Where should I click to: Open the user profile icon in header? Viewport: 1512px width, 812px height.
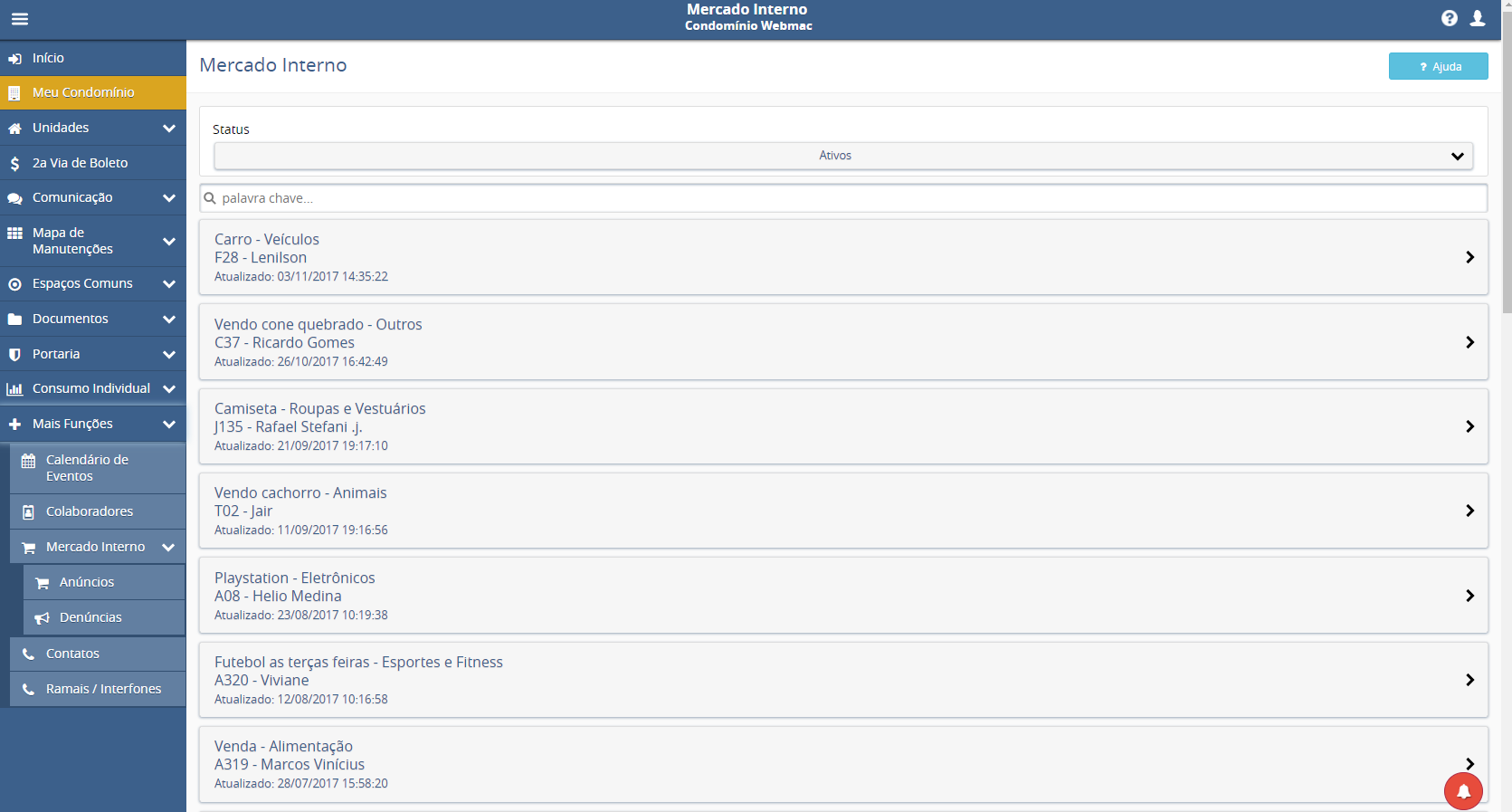[1478, 18]
